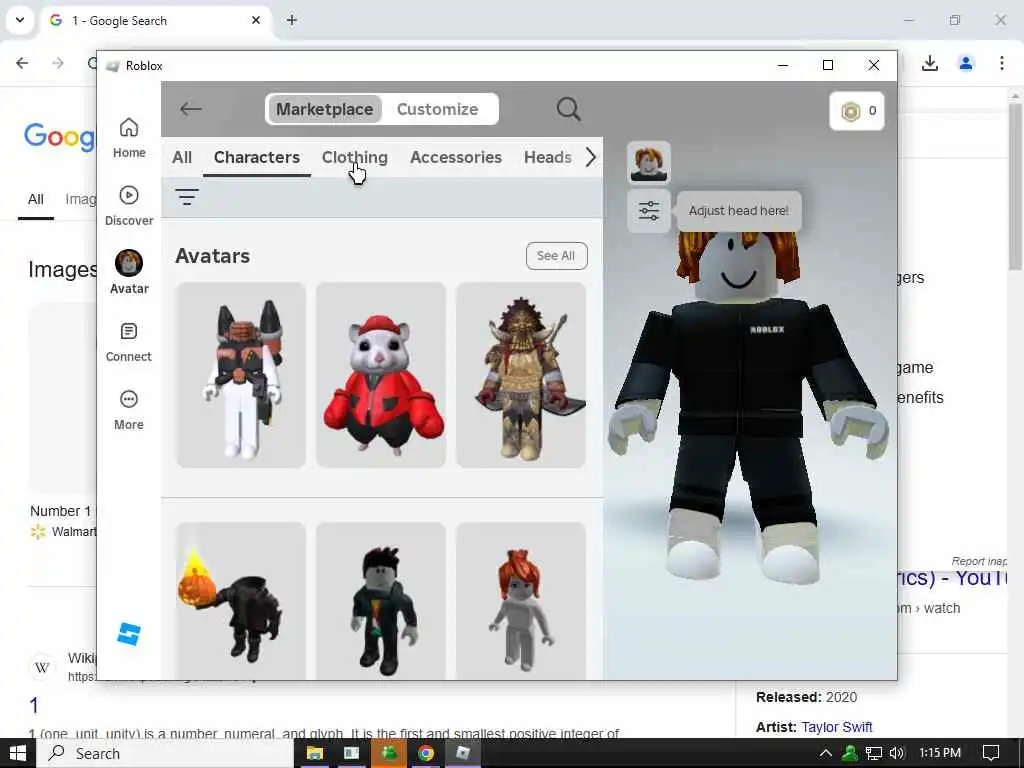Select the All tab in Google results
This screenshot has width=1024, height=768.
[x=36, y=199]
